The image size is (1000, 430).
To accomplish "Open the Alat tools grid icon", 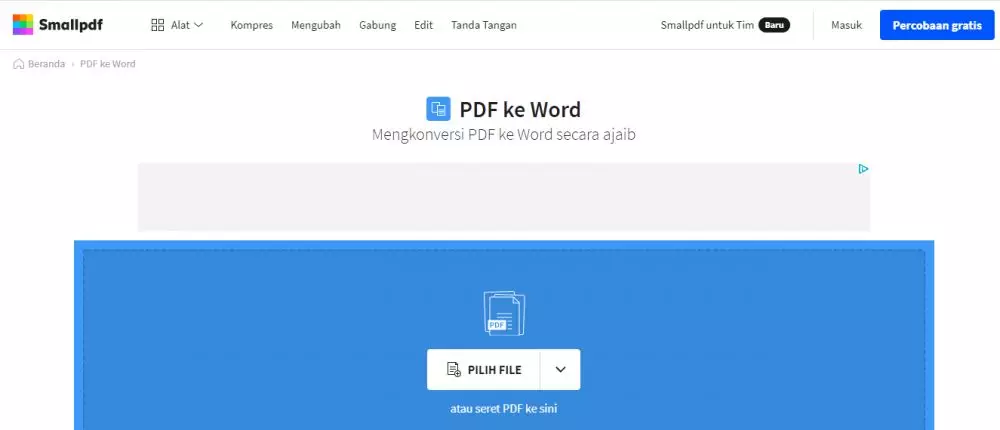I will (x=158, y=25).
